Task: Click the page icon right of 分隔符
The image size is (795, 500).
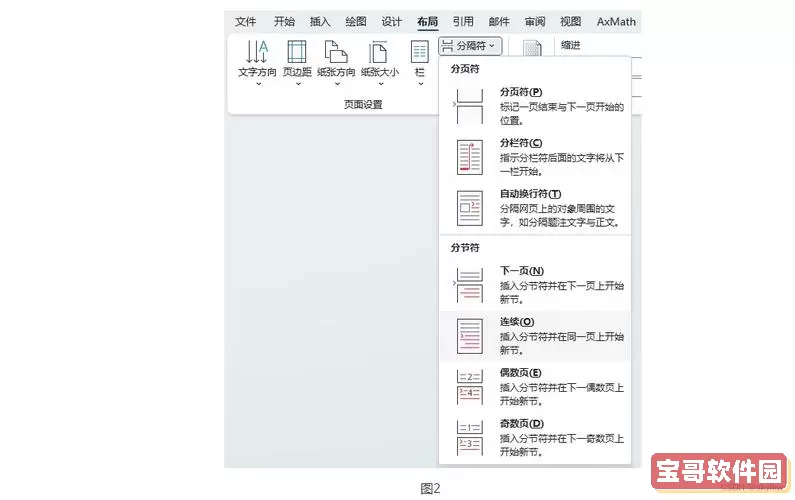Action: pyautogui.click(x=532, y=49)
